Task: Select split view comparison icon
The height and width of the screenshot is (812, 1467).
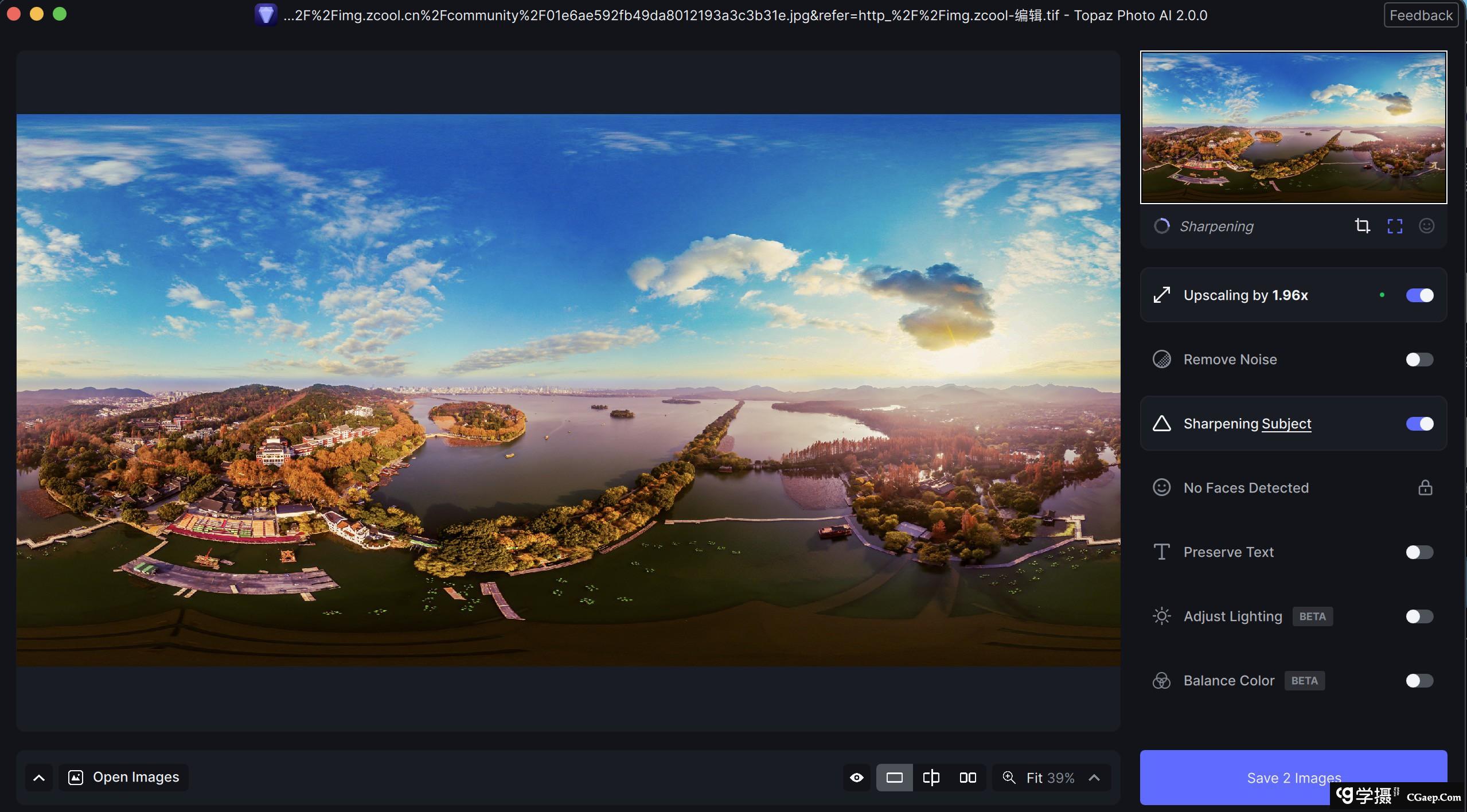Action: 931,778
